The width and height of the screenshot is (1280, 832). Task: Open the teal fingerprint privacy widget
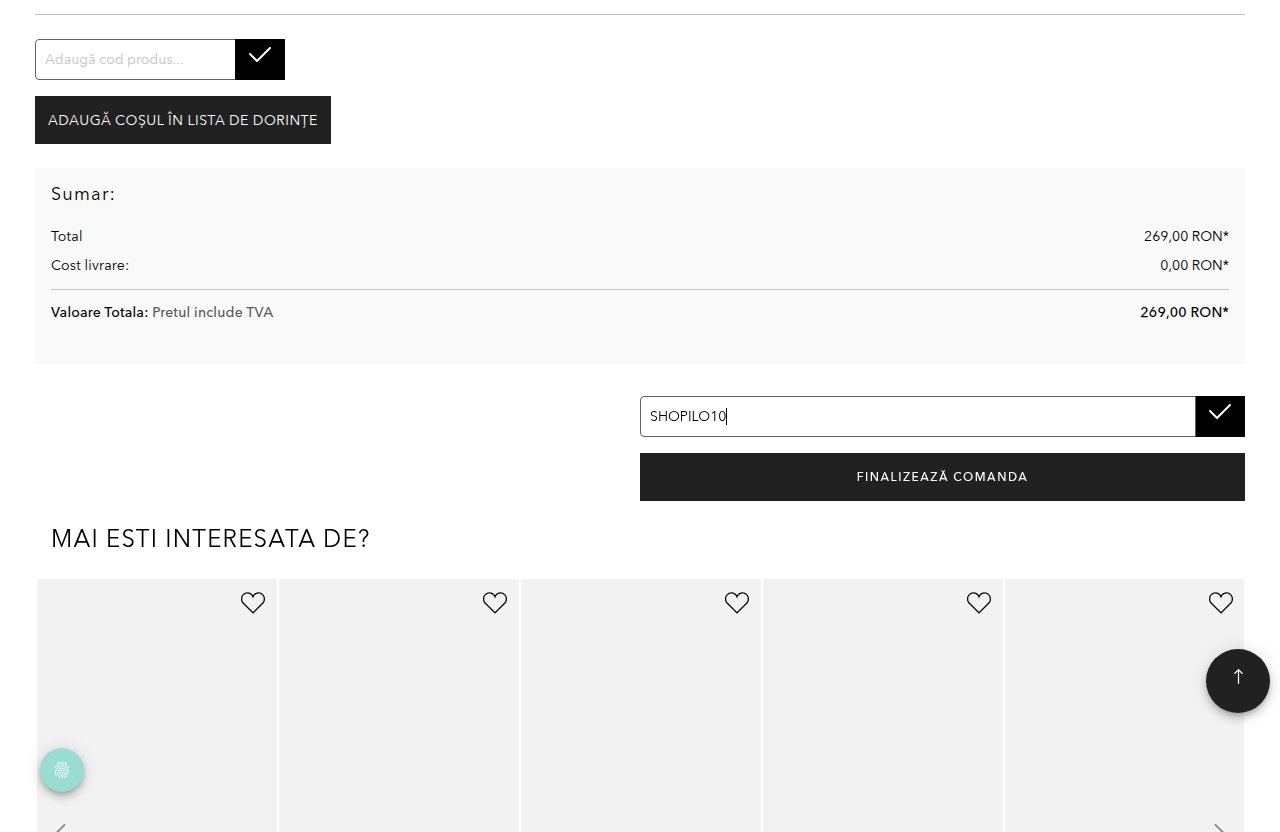pos(62,770)
